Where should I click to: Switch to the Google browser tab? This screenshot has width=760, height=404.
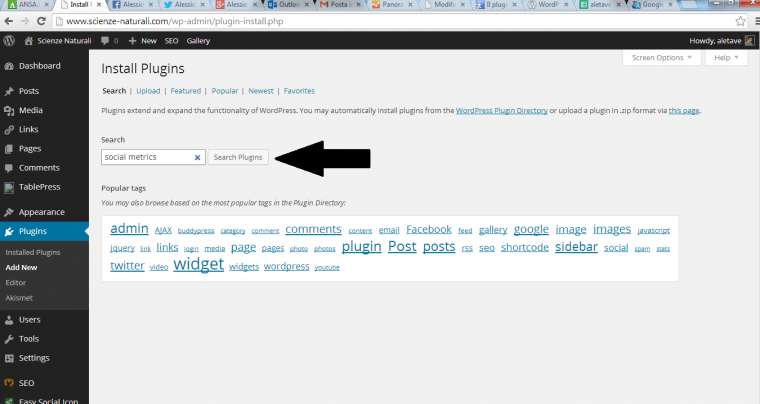652,5
